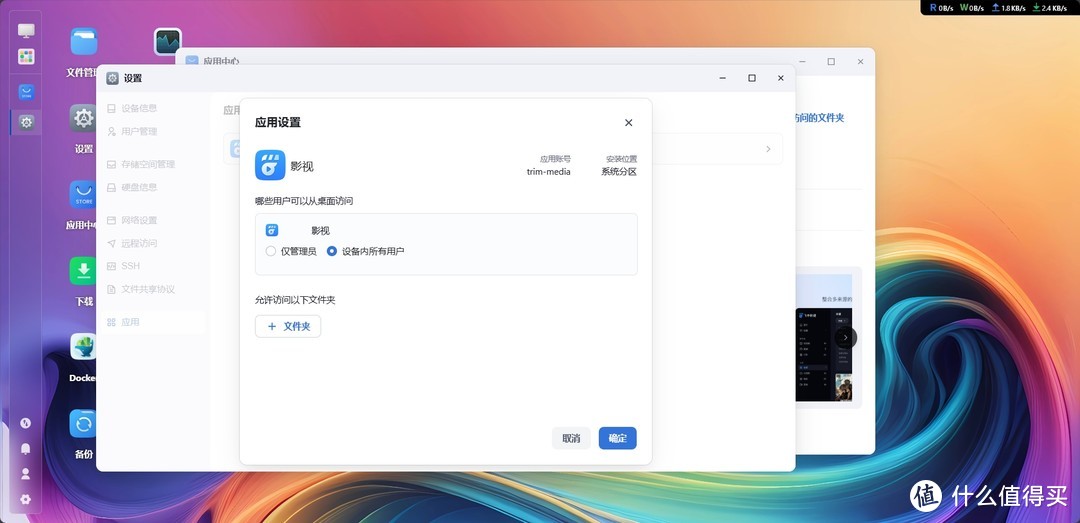Expand the app row chevron in settings window
Image resolution: width=1080 pixels, height=523 pixels.
coord(768,149)
